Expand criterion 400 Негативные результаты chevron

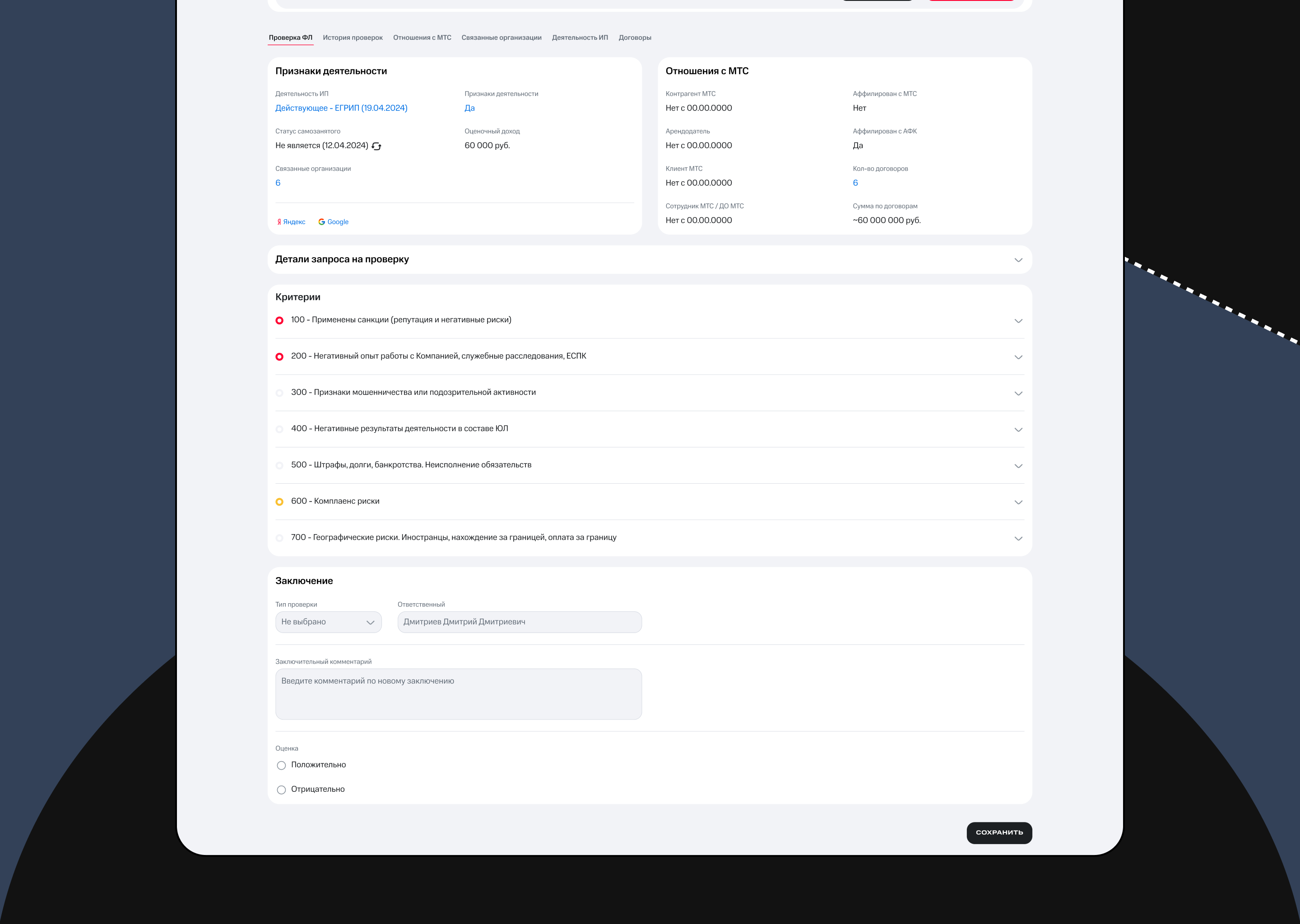tap(1018, 430)
